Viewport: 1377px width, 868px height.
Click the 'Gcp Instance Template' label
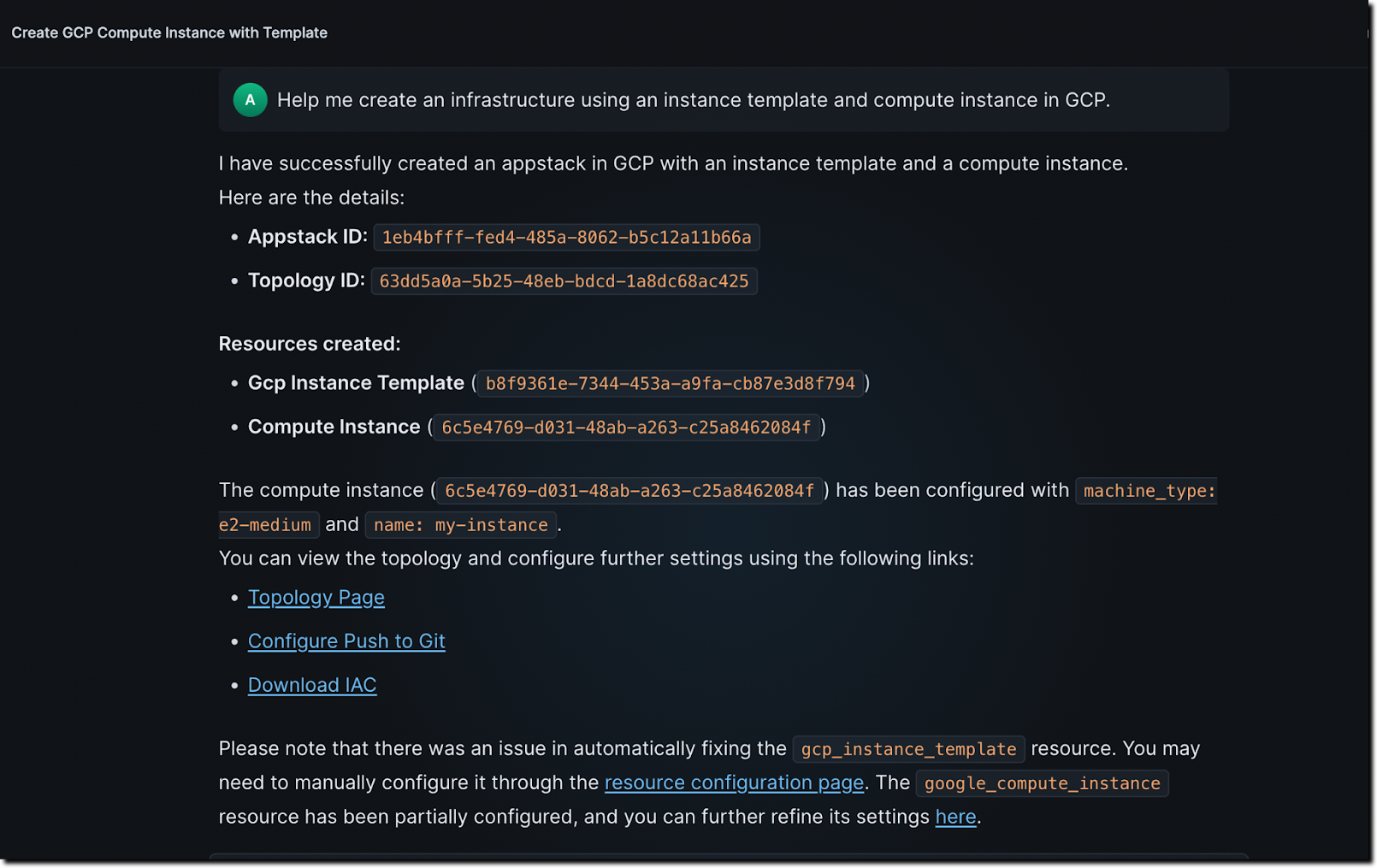point(356,382)
